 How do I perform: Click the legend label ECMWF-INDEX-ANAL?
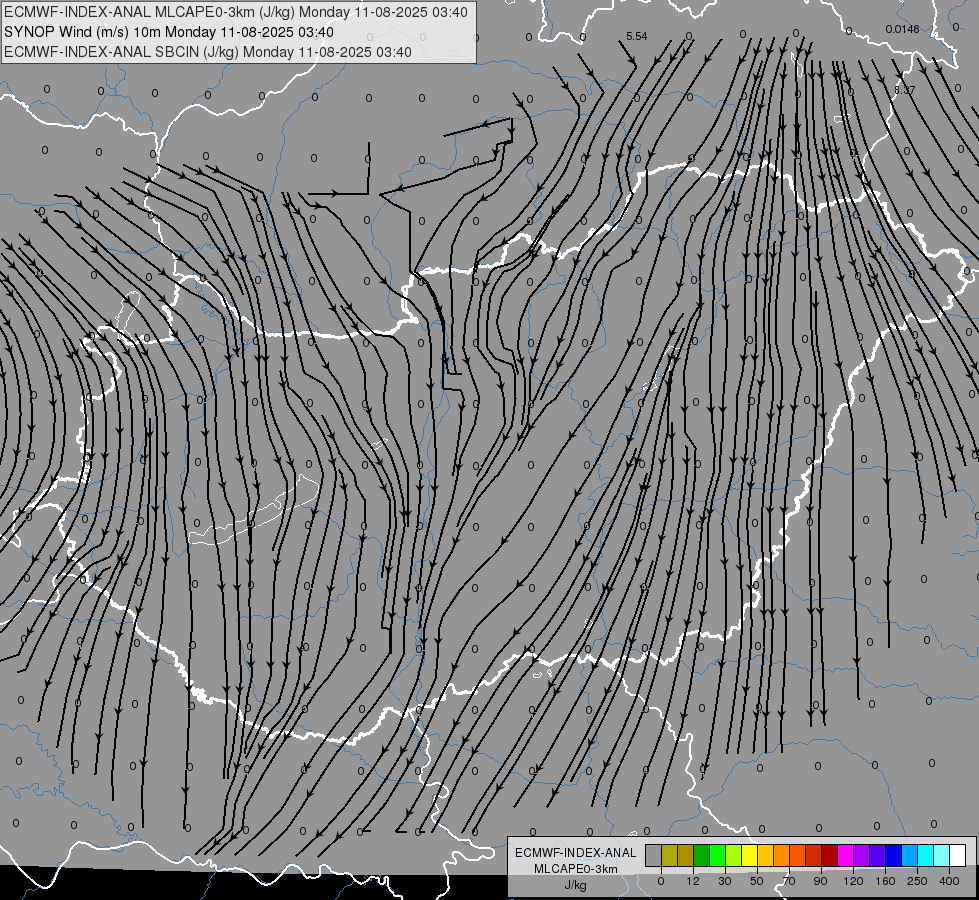click(x=575, y=853)
